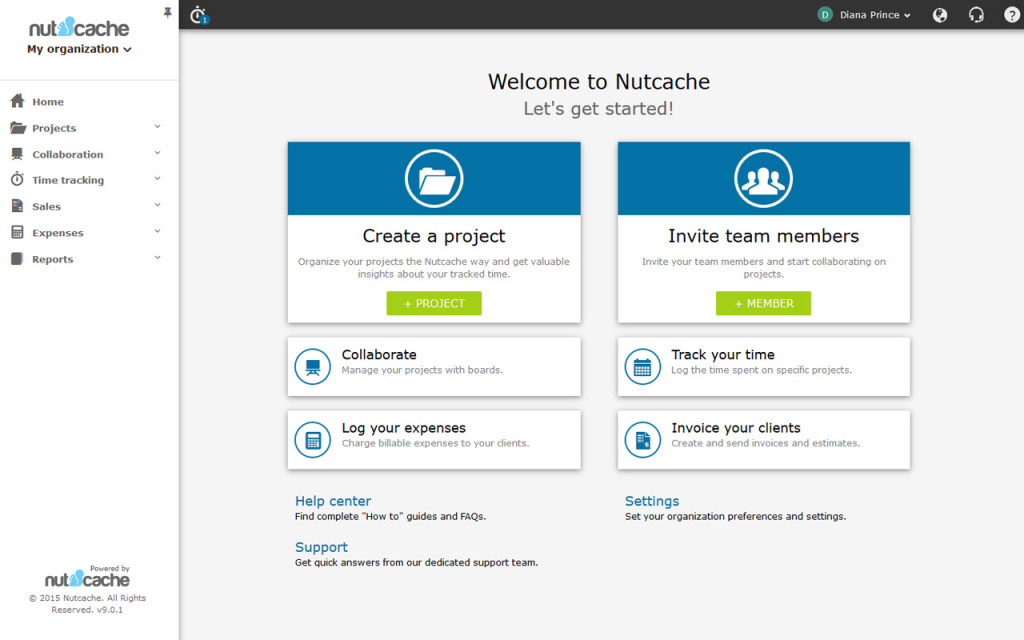Click the folder icon on Create a project
The height and width of the screenshot is (640, 1024).
point(433,179)
